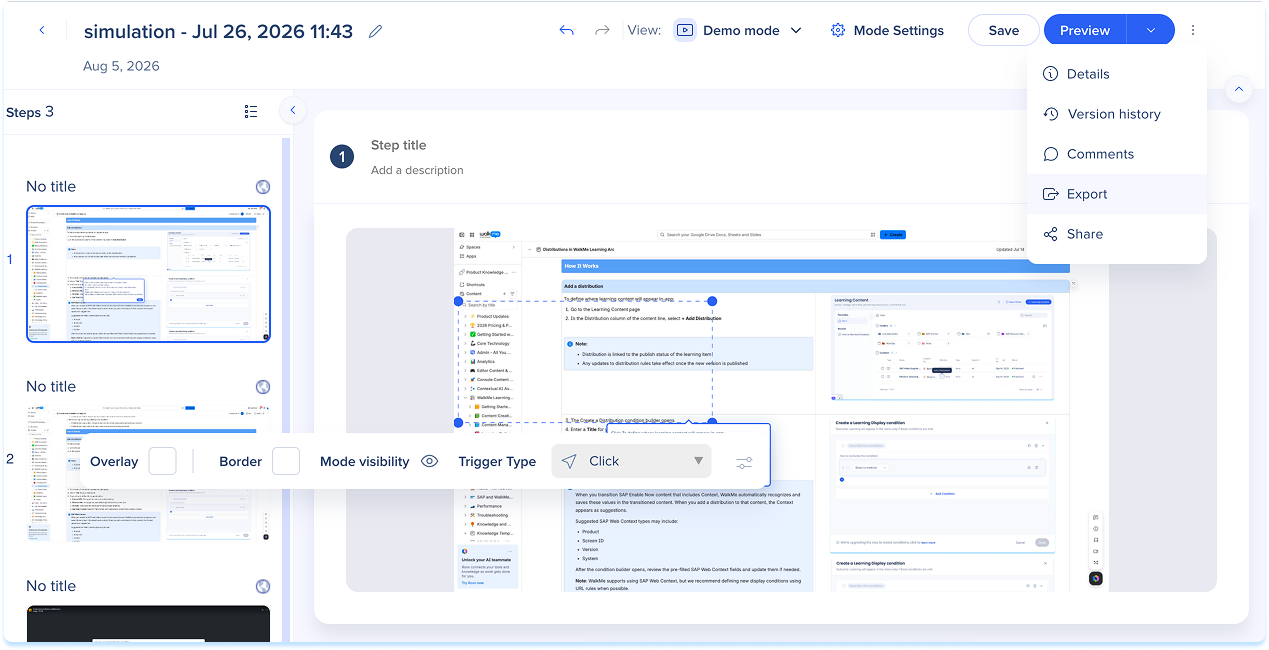This screenshot has width=1269, height=650.
Task: Click the Trigger Type cursor arrow icon
Action: (x=569, y=461)
